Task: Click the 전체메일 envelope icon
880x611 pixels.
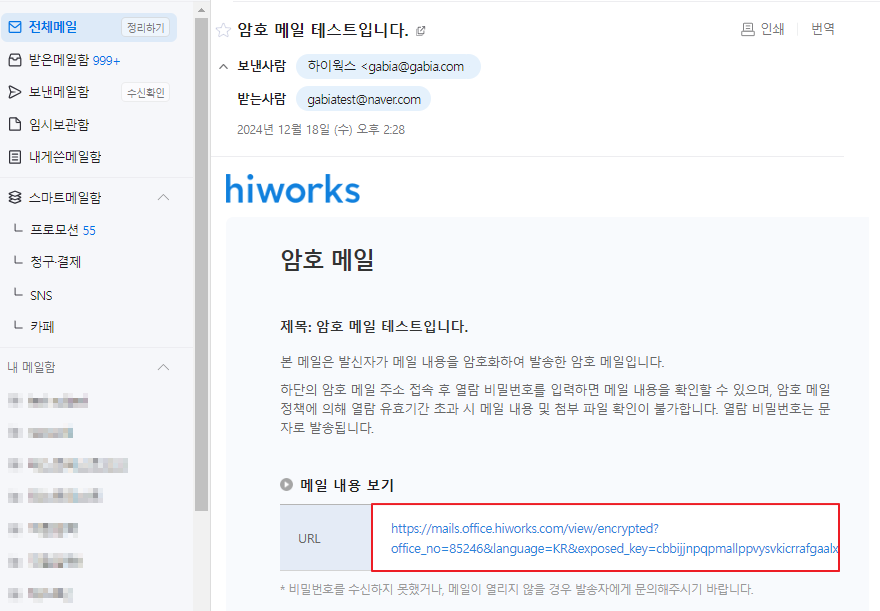Action: 15,27
